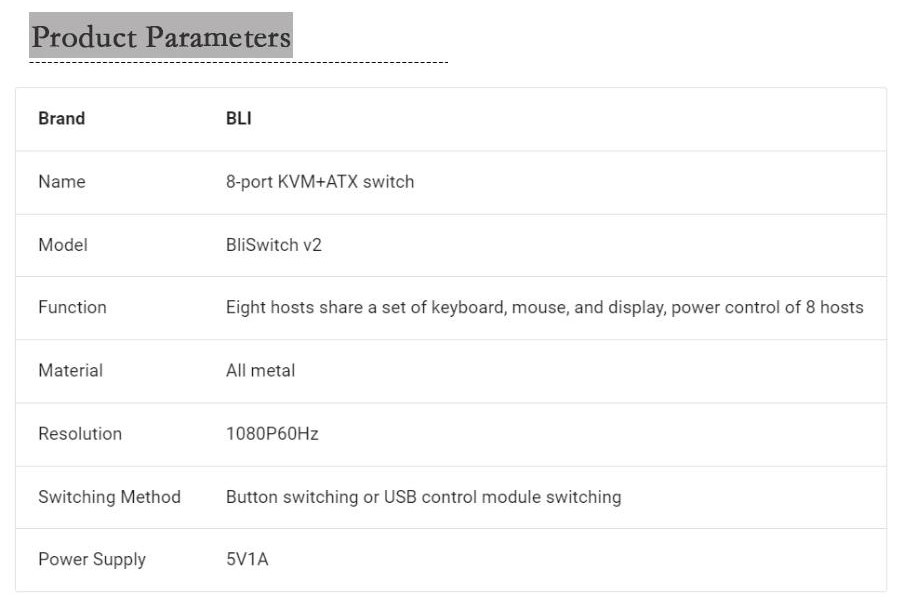The width and height of the screenshot is (900, 606).
Task: Select the 'Power Supply' row label
Action: pos(92,560)
